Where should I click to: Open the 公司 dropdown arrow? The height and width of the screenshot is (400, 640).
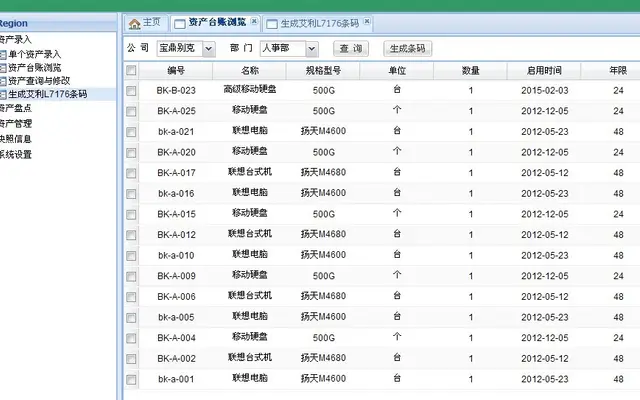coord(209,49)
